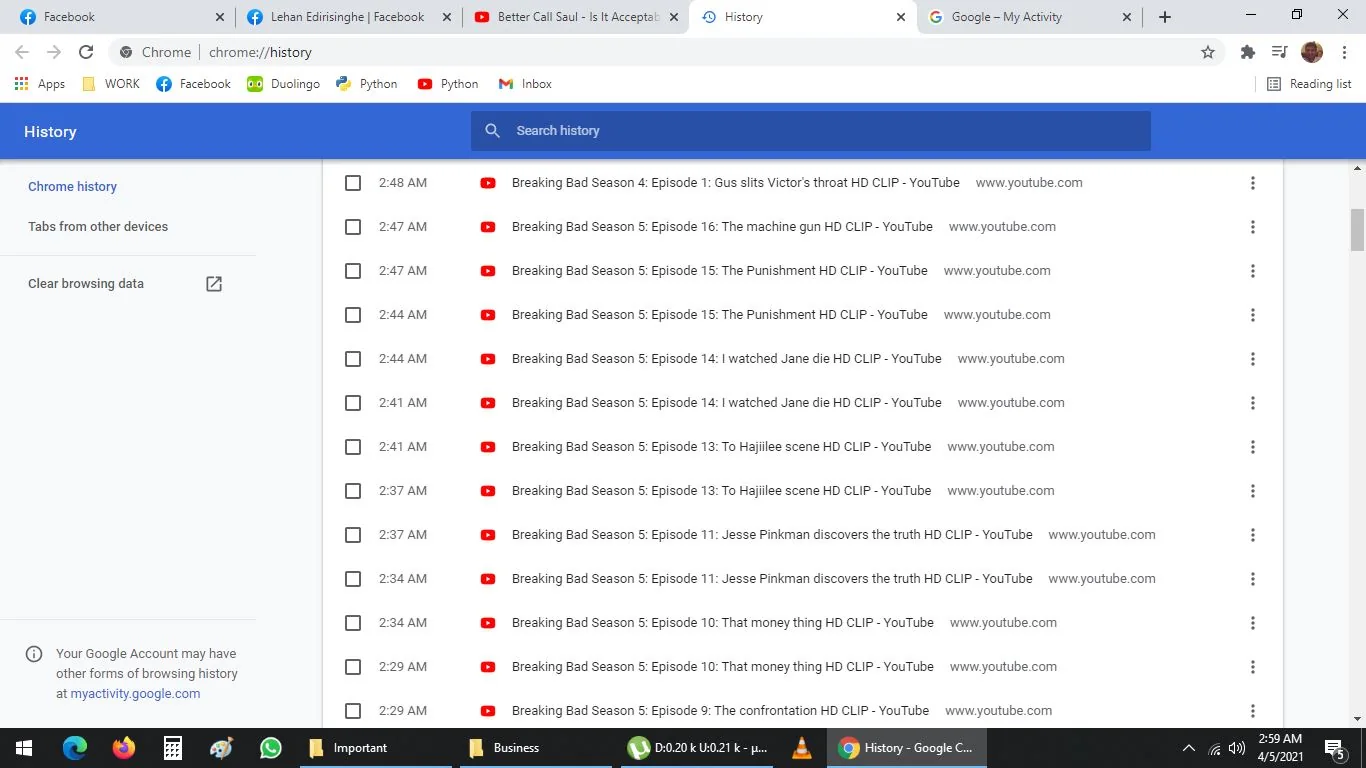Viewport: 1366px width, 768px height.
Task: Open VLC media player from the taskbar
Action: 802,748
